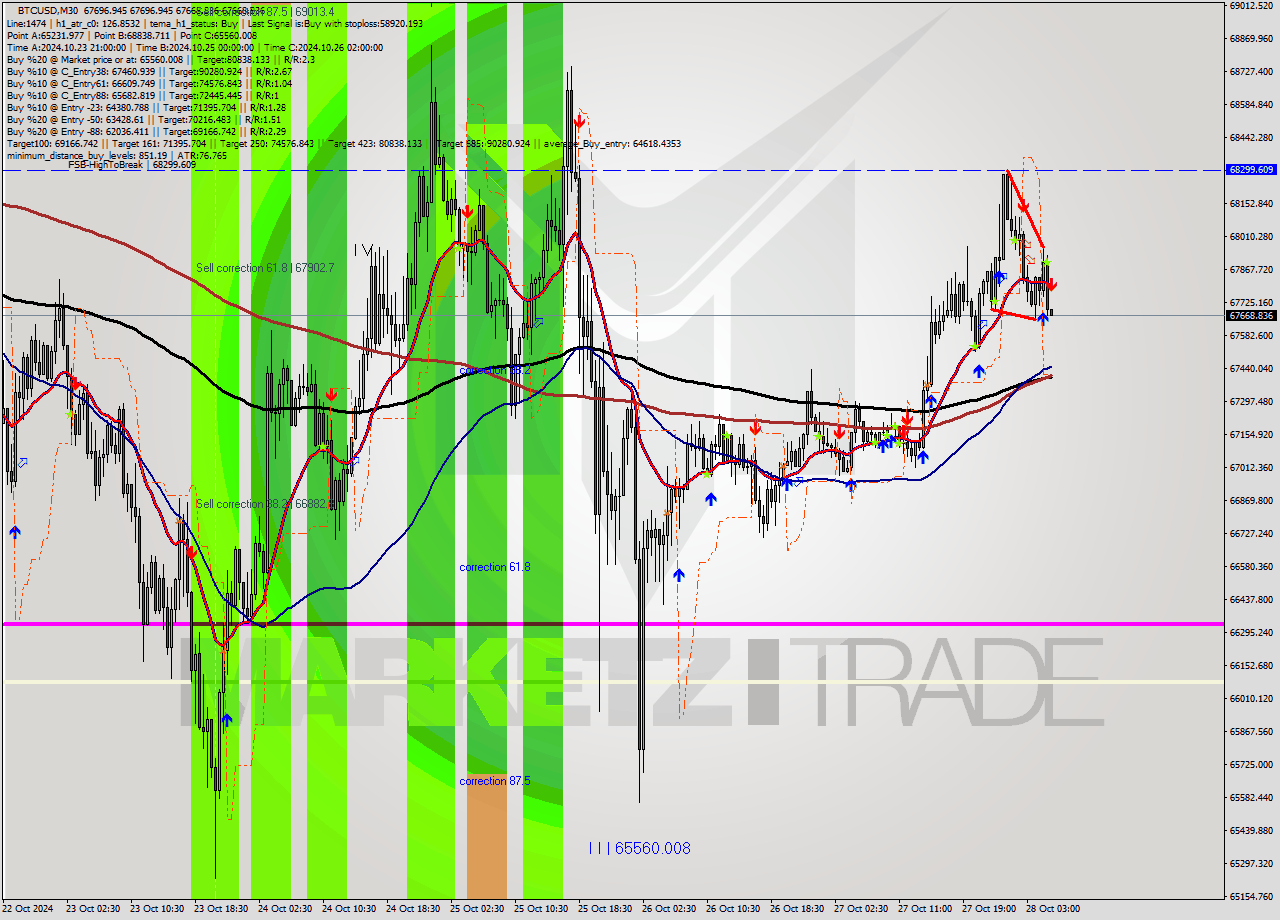Click 67582.600 on the price axis
Screen dimensions: 1280x920
pos(1251,335)
